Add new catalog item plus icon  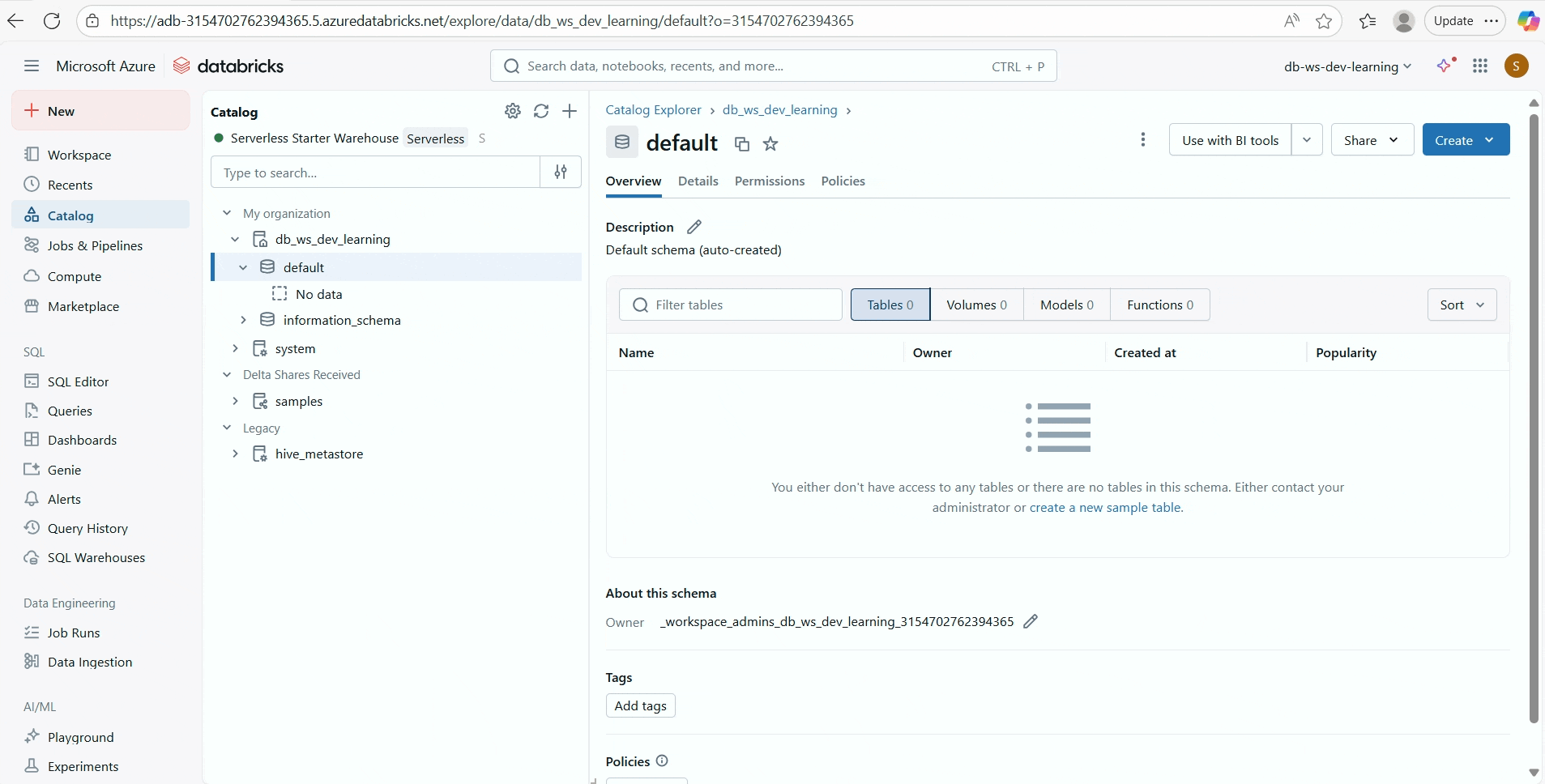570,111
